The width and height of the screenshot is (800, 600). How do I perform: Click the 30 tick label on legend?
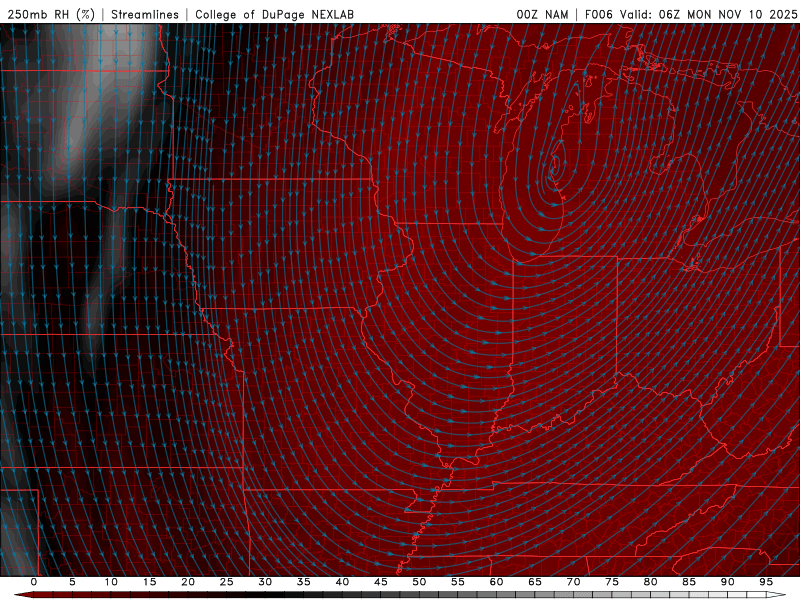265,582
